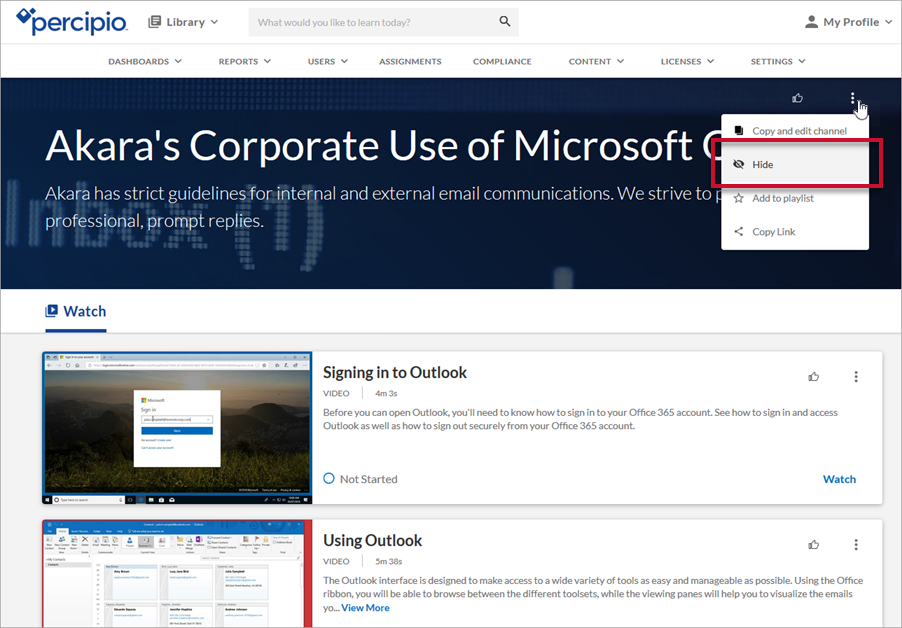The image size is (902, 628).
Task: Expand the Reports menu
Action: click(x=244, y=62)
